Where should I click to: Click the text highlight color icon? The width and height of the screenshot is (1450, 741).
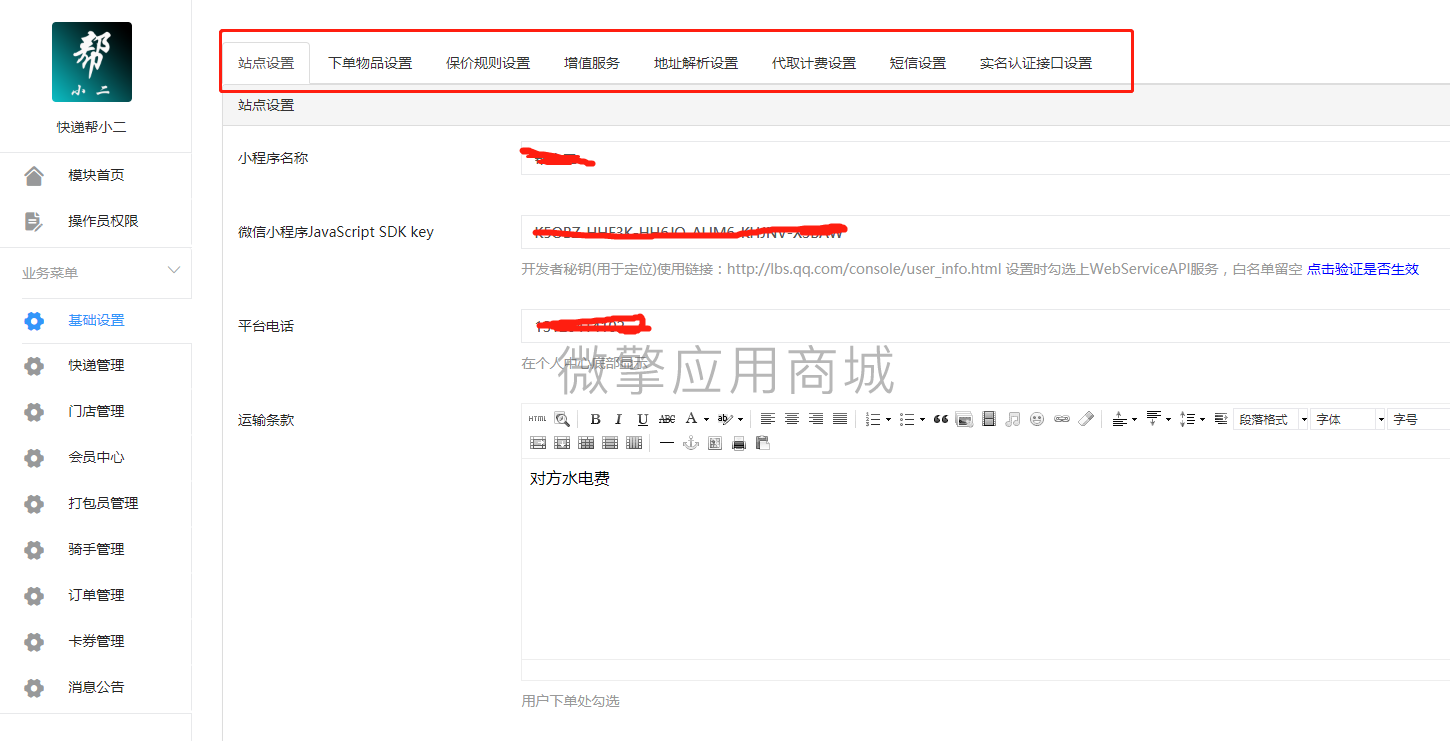click(x=725, y=419)
